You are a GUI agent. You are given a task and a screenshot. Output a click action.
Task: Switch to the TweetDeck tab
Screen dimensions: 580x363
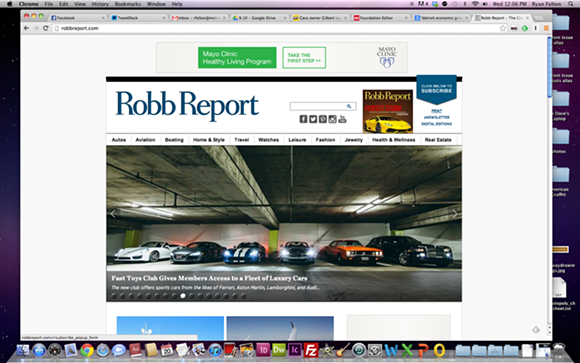[x=138, y=18]
